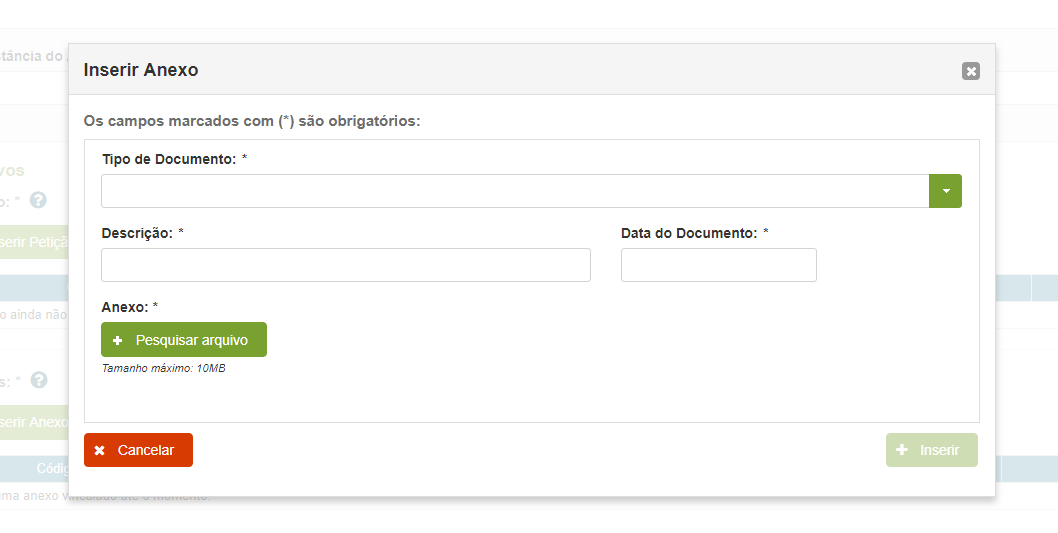Click the partially hidden Inserir Petição button

[x=34, y=242]
